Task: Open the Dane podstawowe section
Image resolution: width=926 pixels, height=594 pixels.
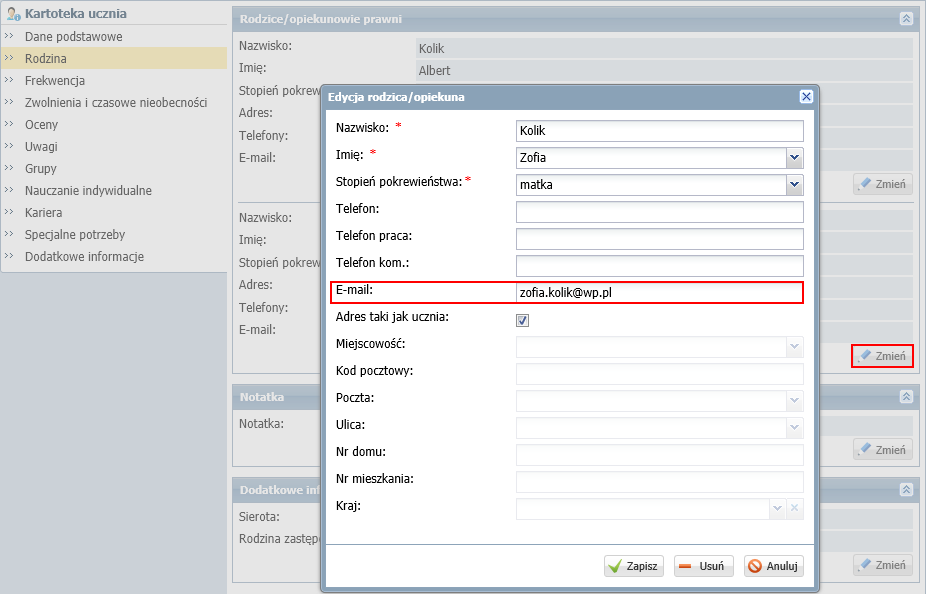Action: [73, 37]
